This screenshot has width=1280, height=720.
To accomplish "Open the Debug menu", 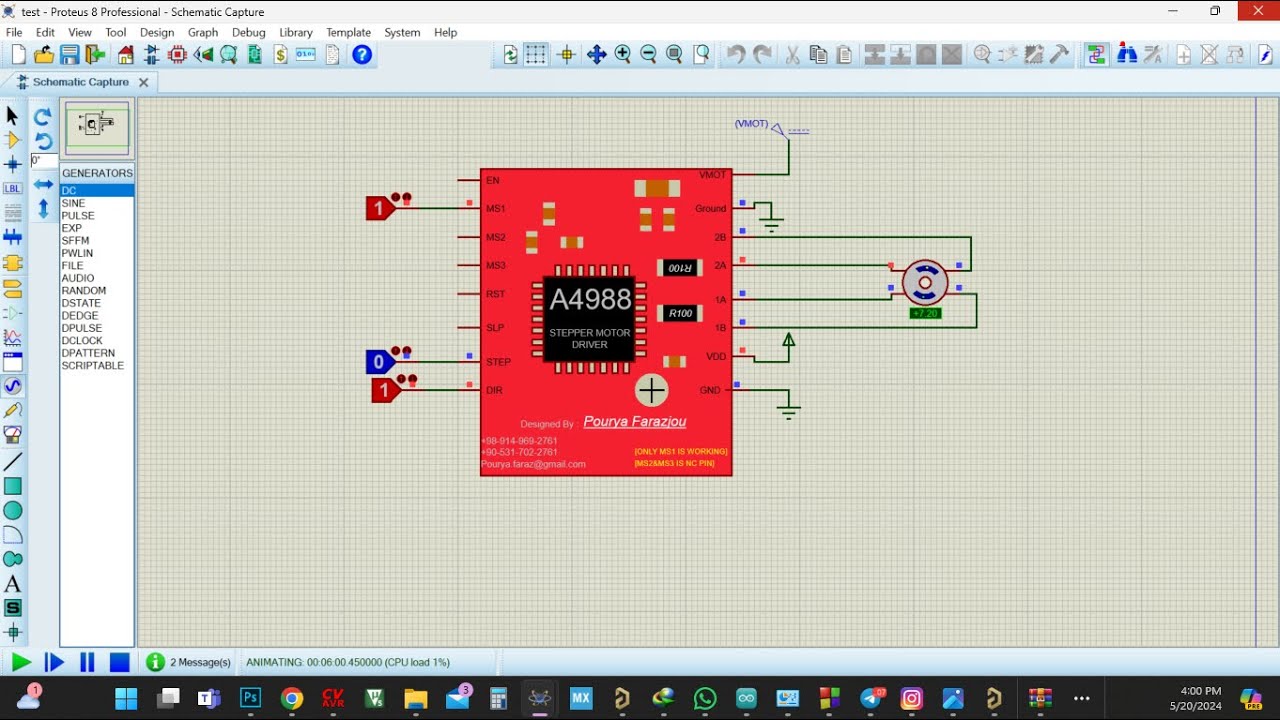I will click(x=249, y=32).
